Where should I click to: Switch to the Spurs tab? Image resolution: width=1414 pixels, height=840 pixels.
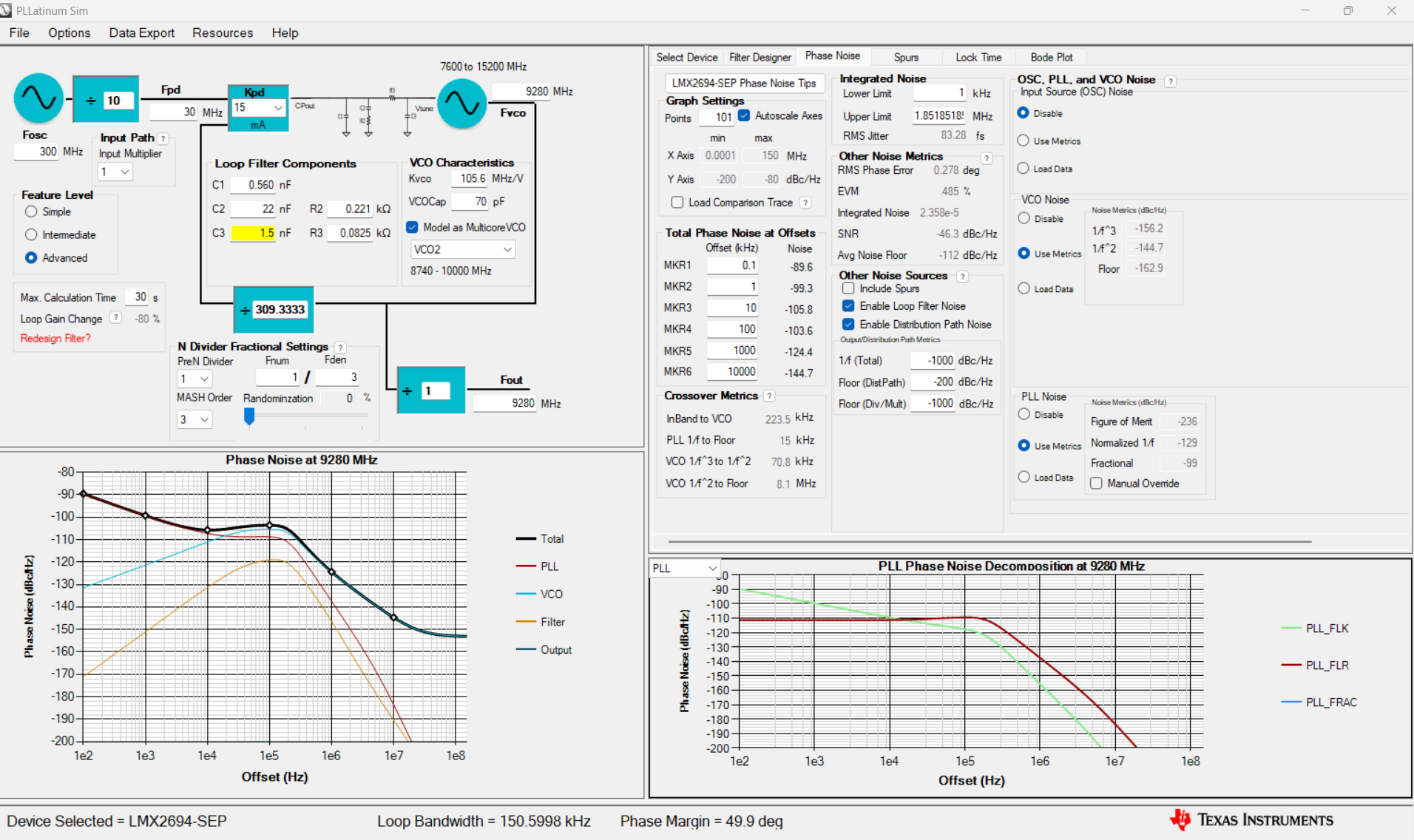tap(906, 57)
